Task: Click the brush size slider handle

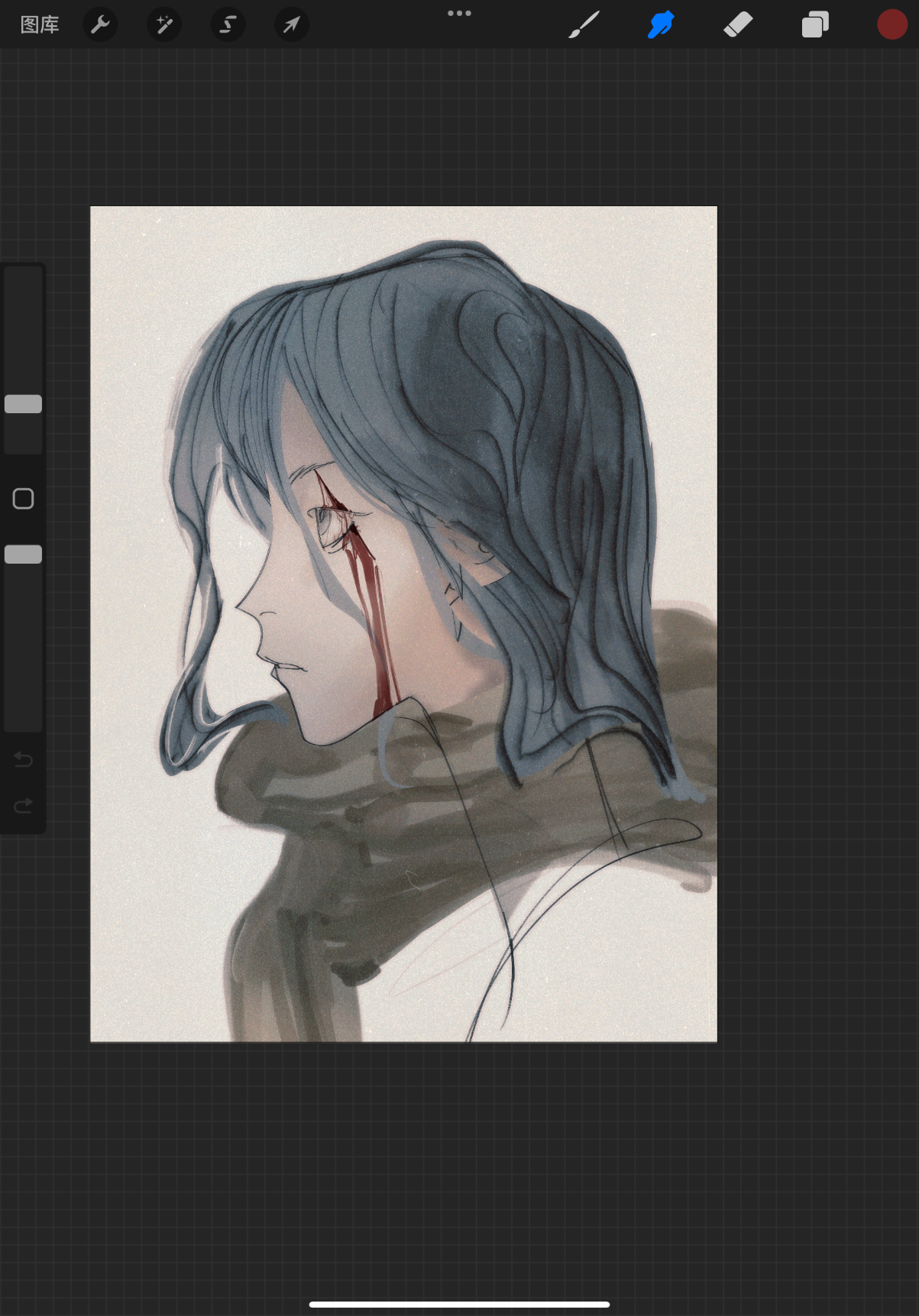Action: (x=23, y=404)
